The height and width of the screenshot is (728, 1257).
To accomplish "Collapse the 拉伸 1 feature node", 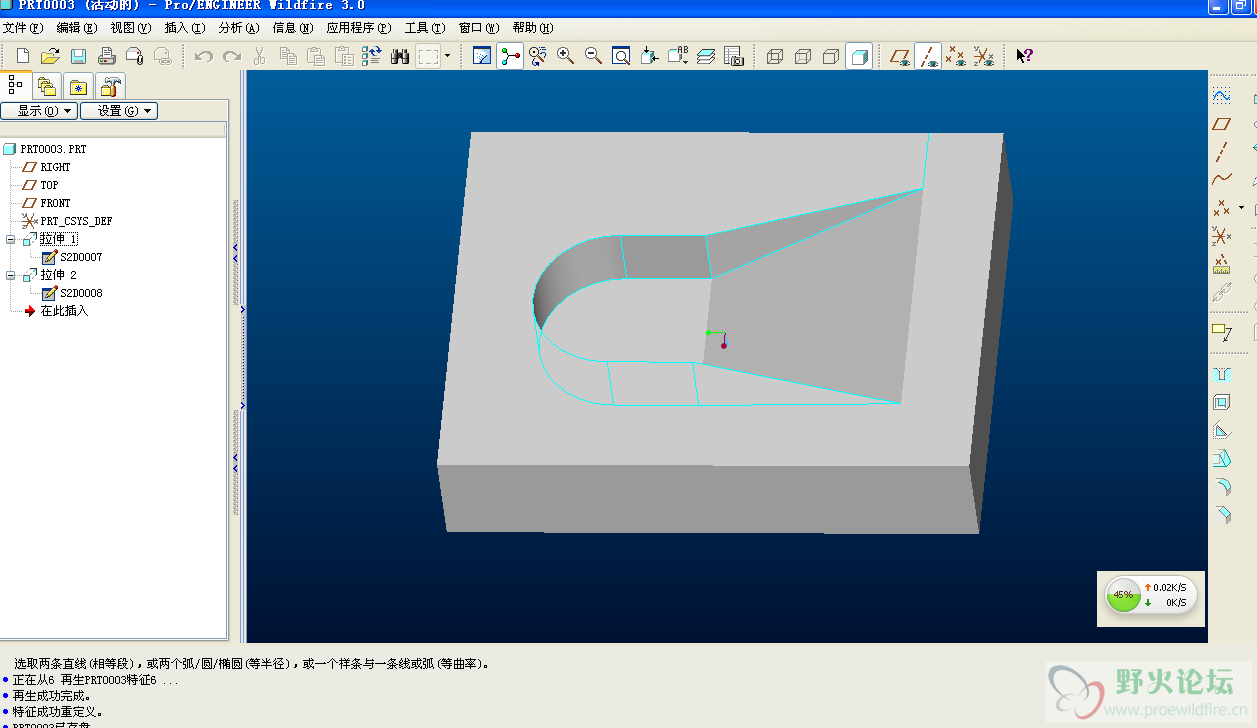I will pyautogui.click(x=10, y=240).
